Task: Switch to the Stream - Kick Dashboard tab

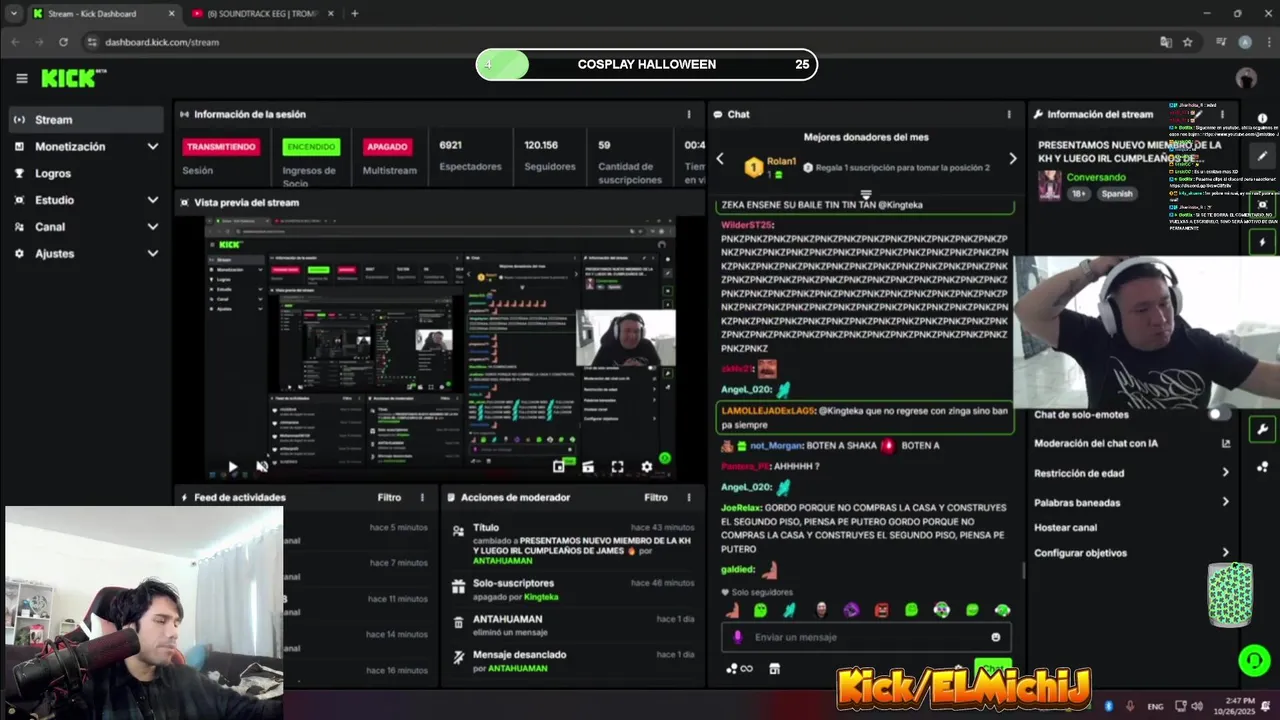Action: (104, 13)
